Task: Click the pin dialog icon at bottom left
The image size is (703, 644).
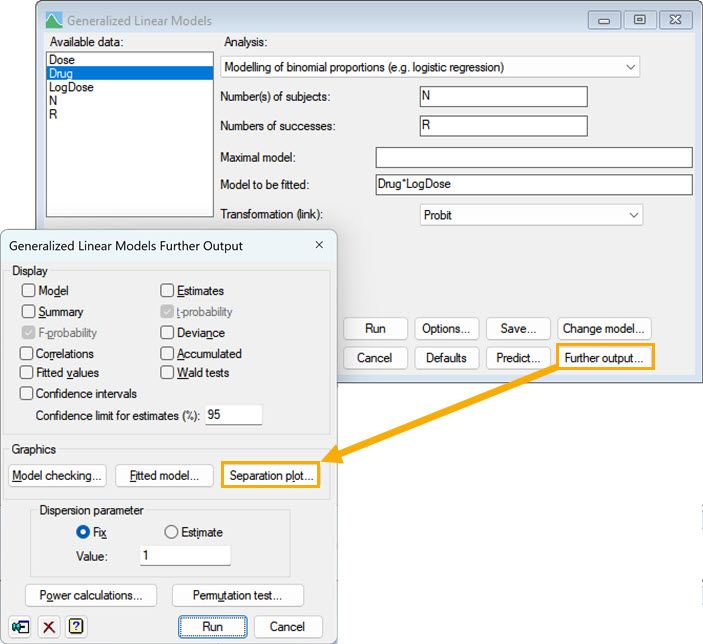Action: (20, 627)
